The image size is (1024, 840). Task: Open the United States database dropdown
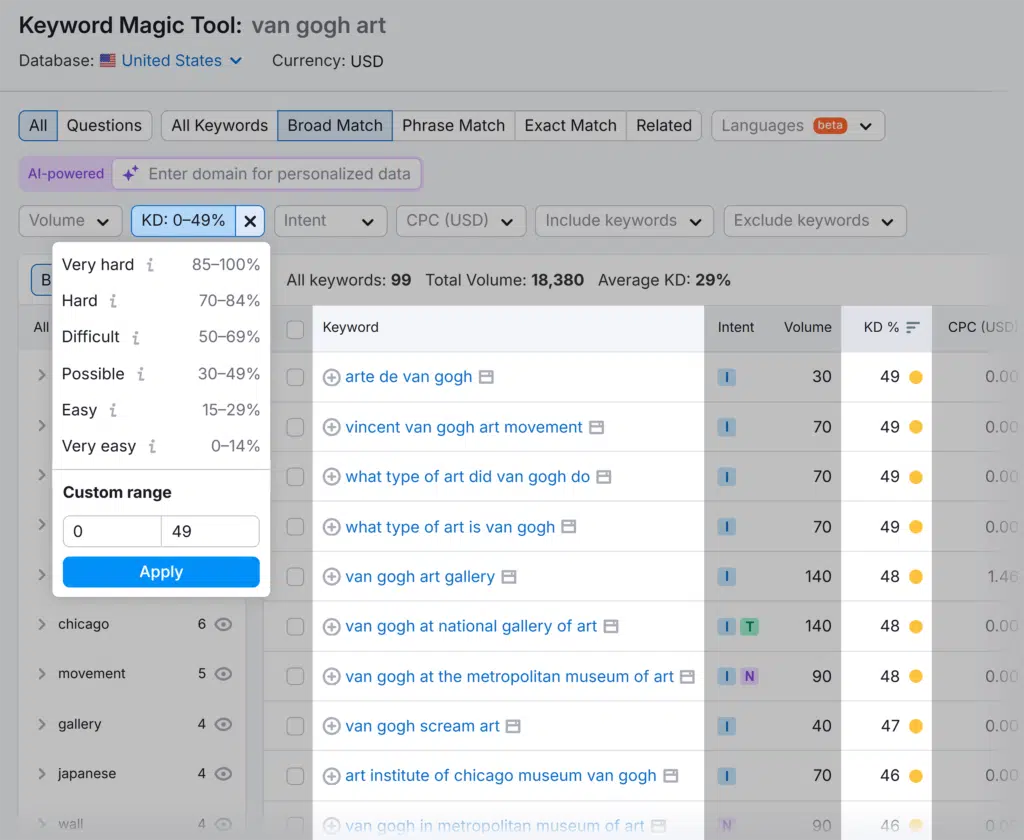tap(171, 60)
